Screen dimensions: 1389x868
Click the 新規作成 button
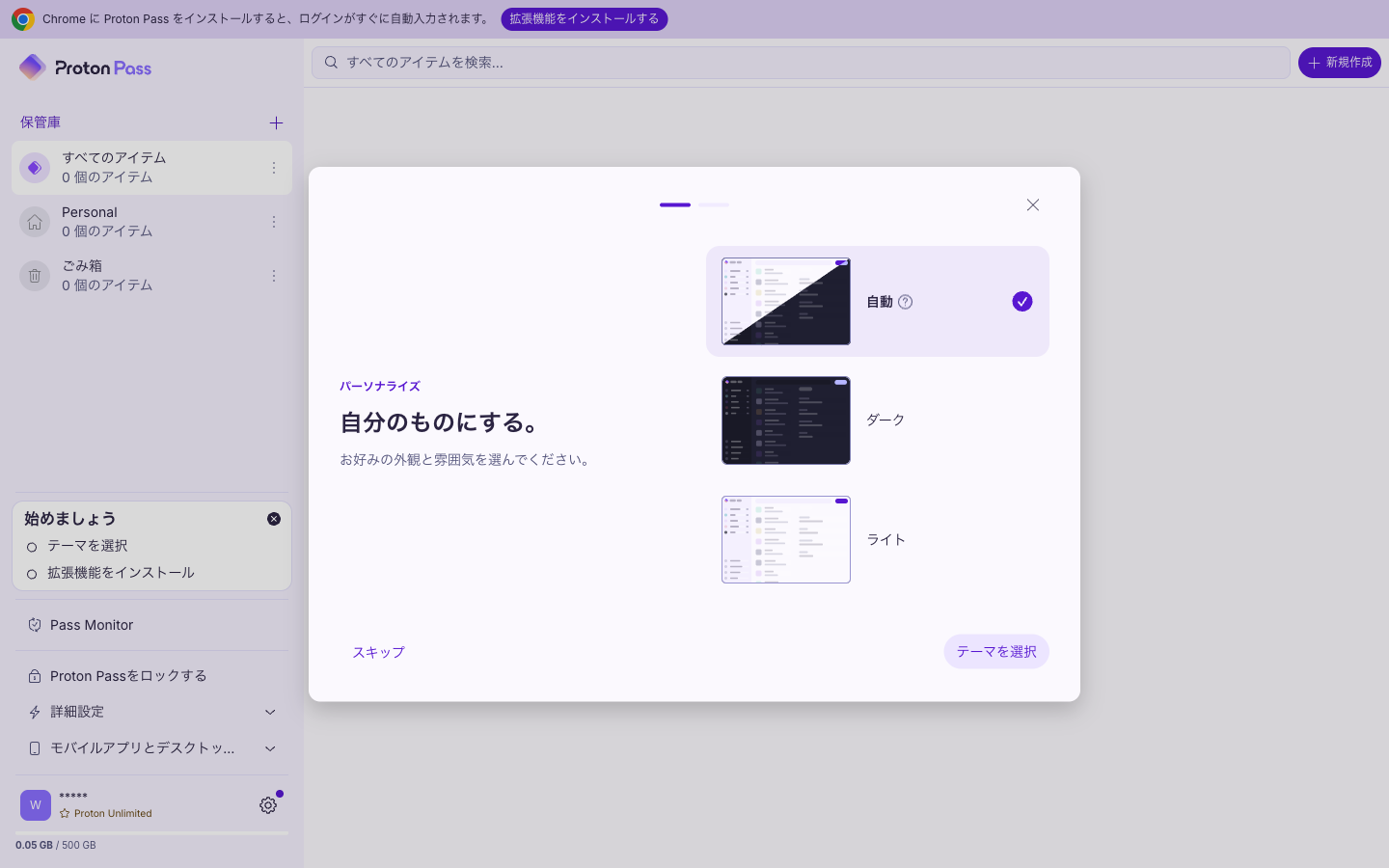pos(1340,63)
